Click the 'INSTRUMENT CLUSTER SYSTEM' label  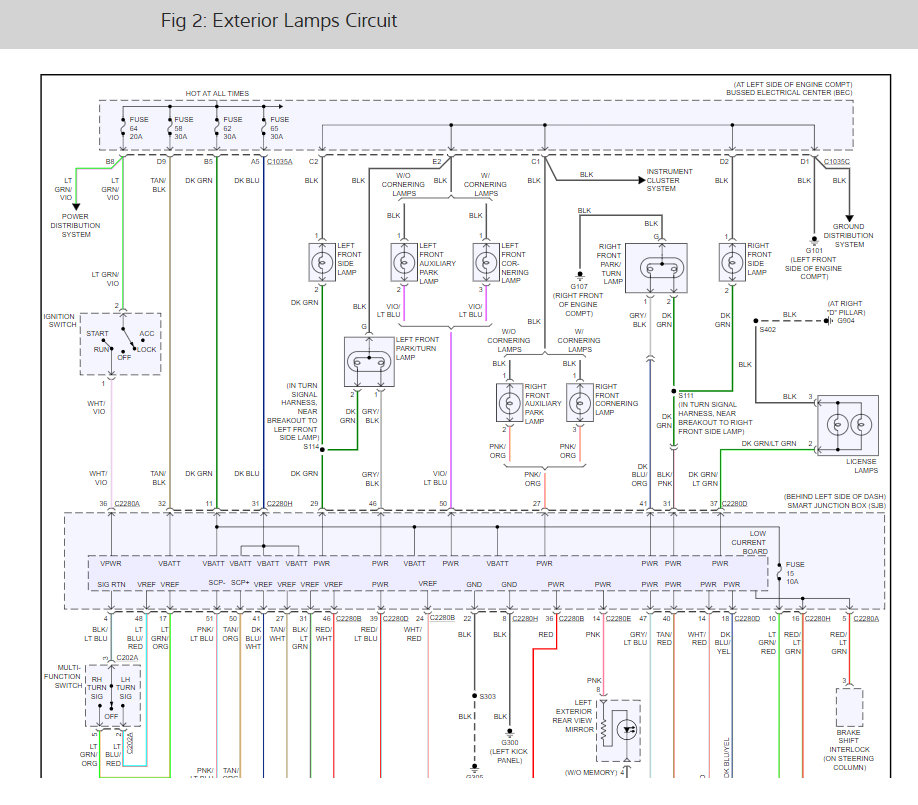pos(669,180)
